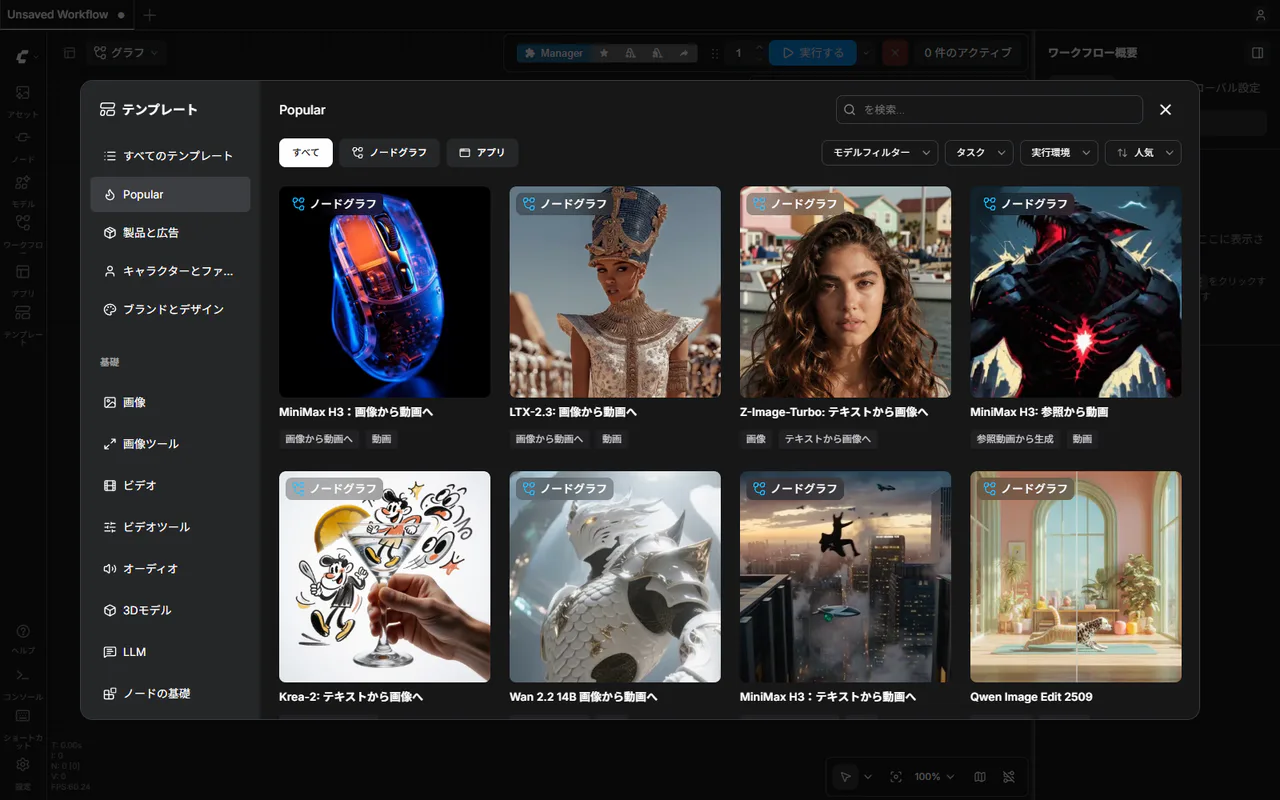Image resolution: width=1280 pixels, height=800 pixels.
Task: Click the fit-view icon beside 100% zoom
Action: [896, 777]
